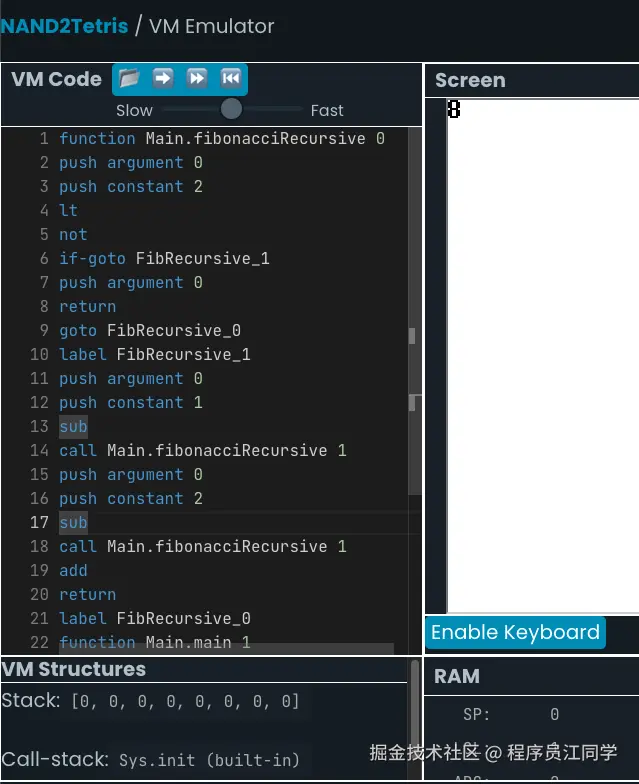The width and height of the screenshot is (639, 784).
Task: Select line 1 function Main.fibonacciRecursive
Action: pyautogui.click(x=221, y=138)
